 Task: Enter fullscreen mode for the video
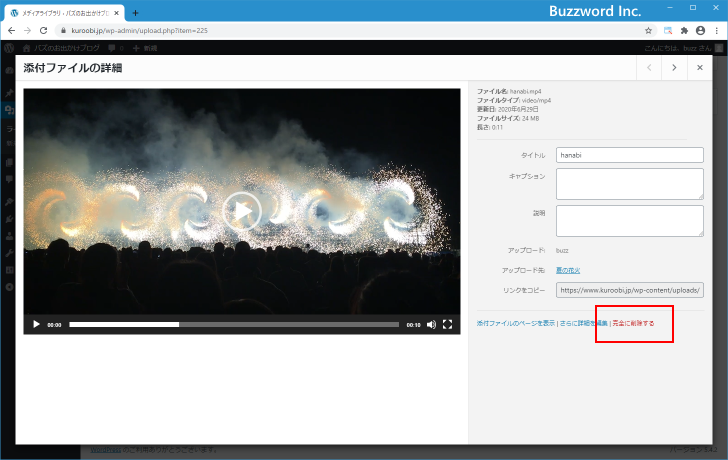[448, 324]
